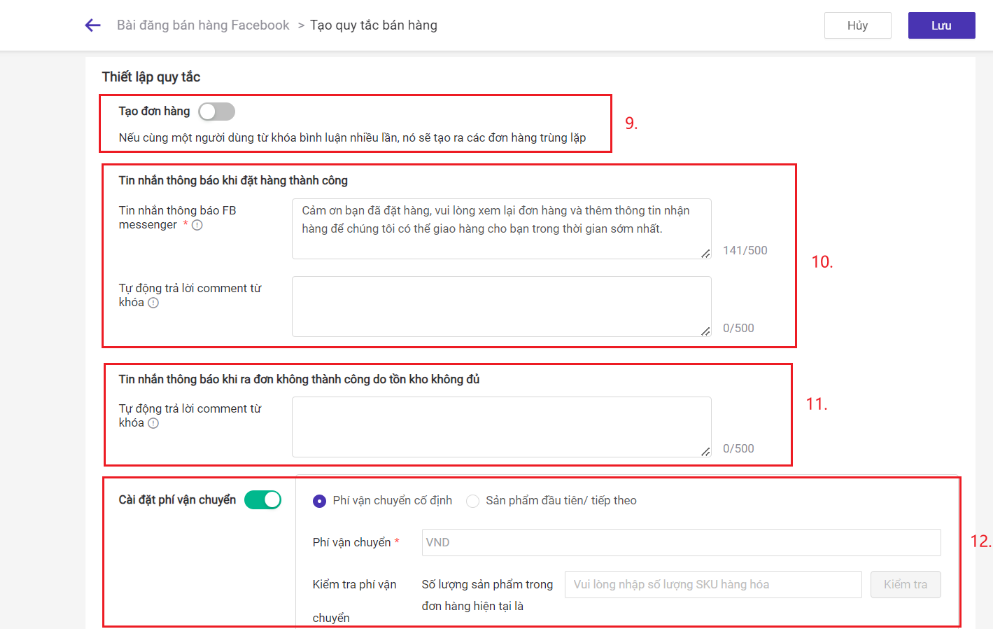
Task: Cancel editing with the 'Hủy' button
Action: coord(857,25)
